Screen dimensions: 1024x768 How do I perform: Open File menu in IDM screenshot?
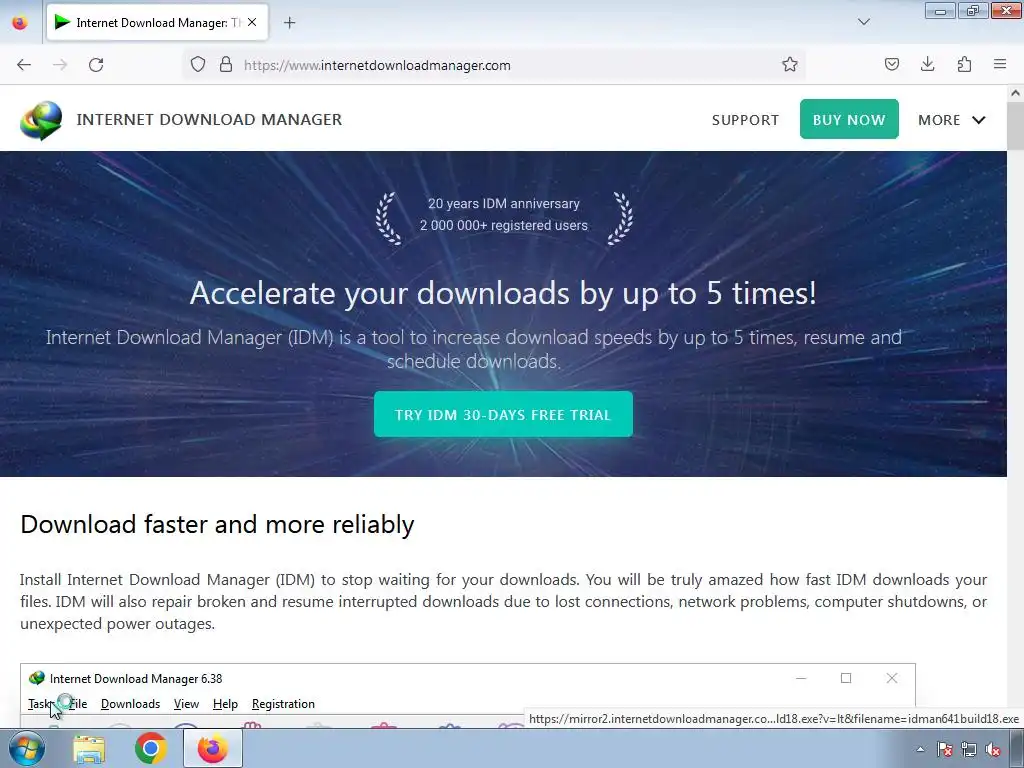[78, 704]
